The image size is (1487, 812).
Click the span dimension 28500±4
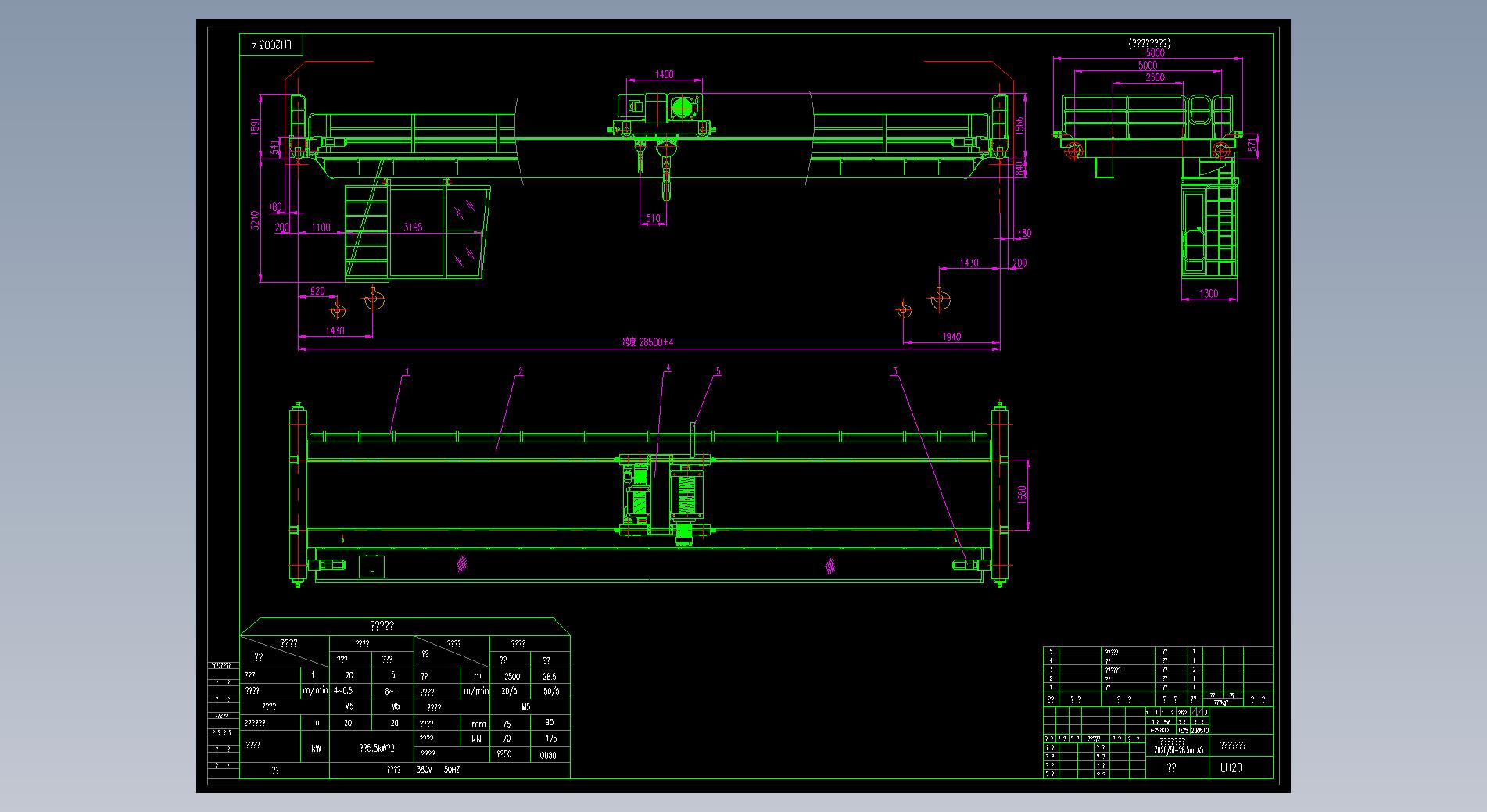coord(647,342)
